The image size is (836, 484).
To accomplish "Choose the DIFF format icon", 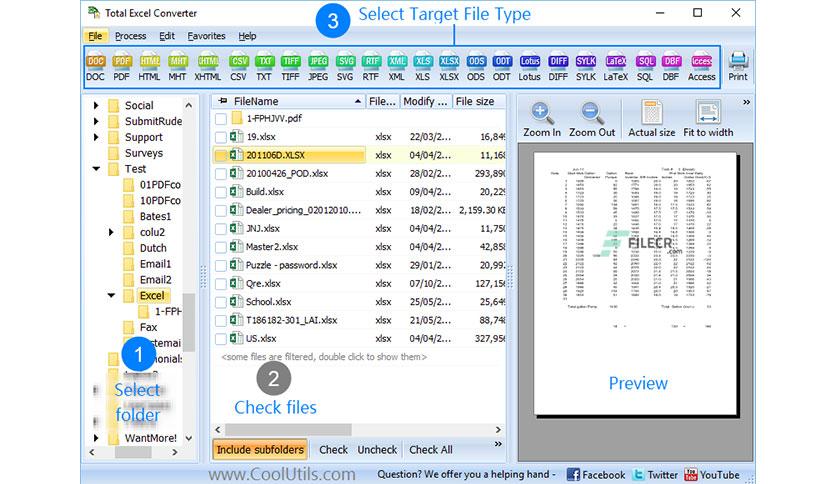I will 558,68.
